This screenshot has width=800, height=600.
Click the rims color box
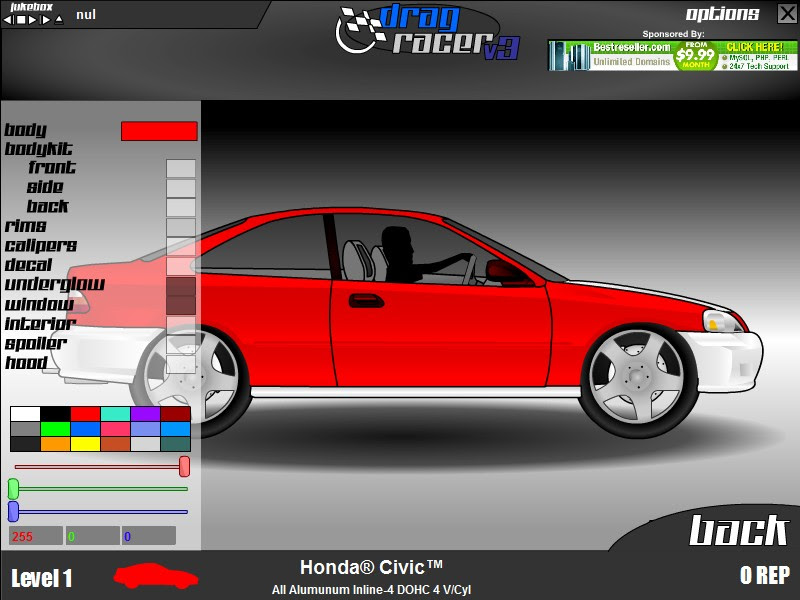point(181,227)
